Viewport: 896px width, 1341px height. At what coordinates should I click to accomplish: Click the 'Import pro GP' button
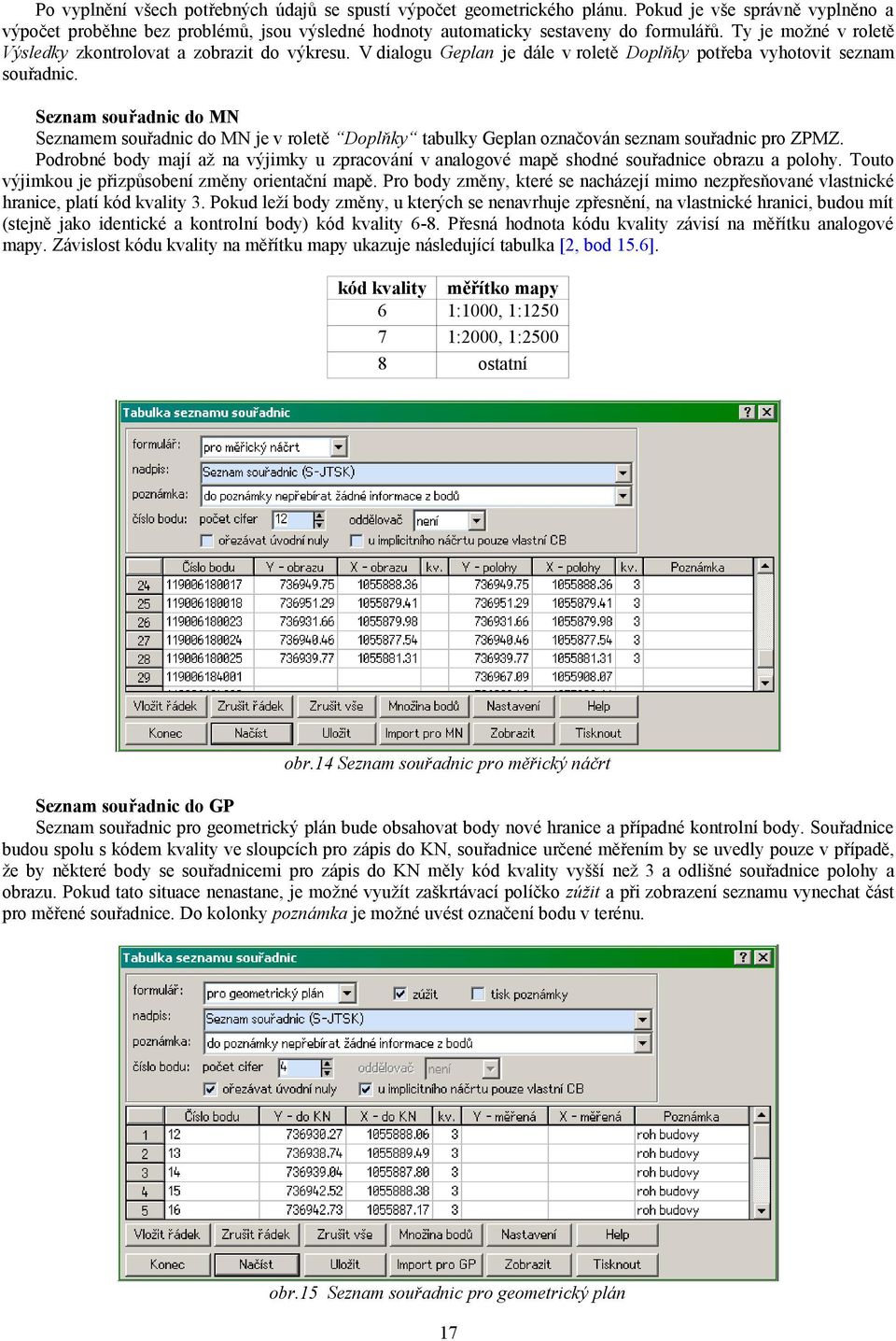click(x=436, y=1264)
